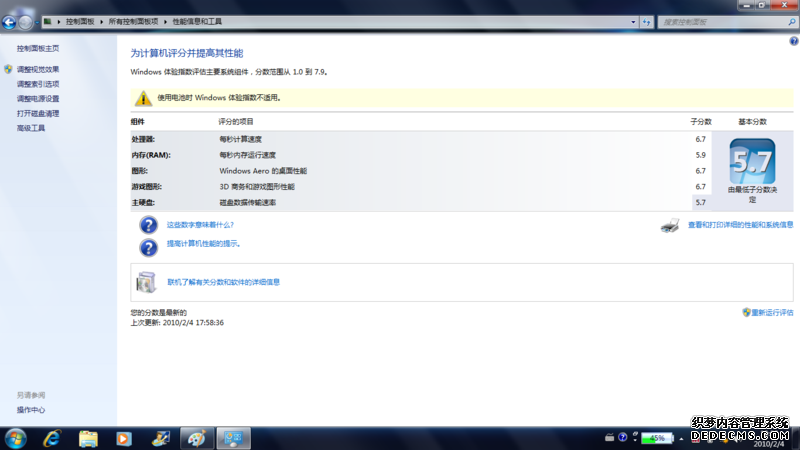Viewport: 800px width, 450px height.
Task: Open 调整视觉效果 sidebar link
Action: 38,69
